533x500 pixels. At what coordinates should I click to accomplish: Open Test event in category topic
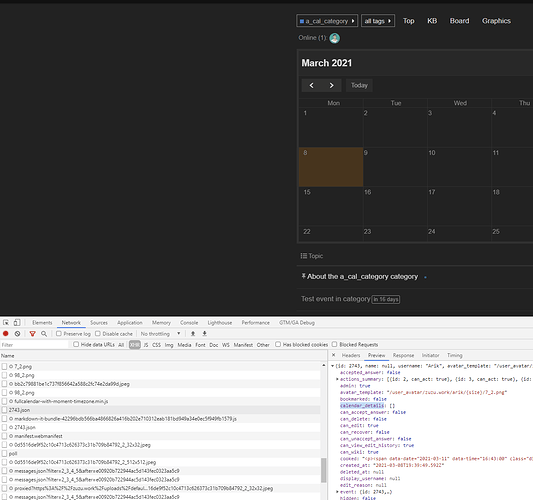[x=336, y=299]
